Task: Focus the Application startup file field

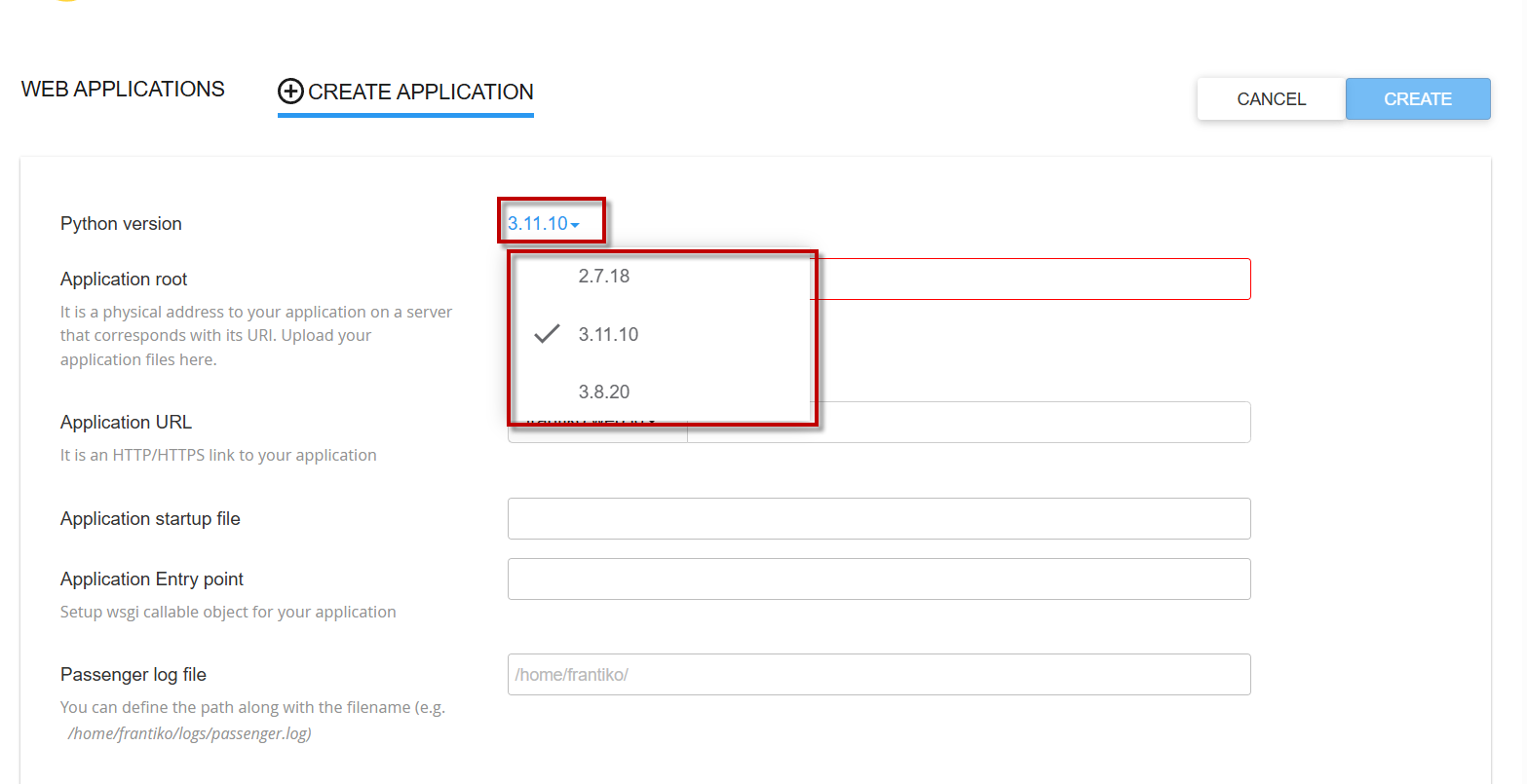Action: pos(878,519)
